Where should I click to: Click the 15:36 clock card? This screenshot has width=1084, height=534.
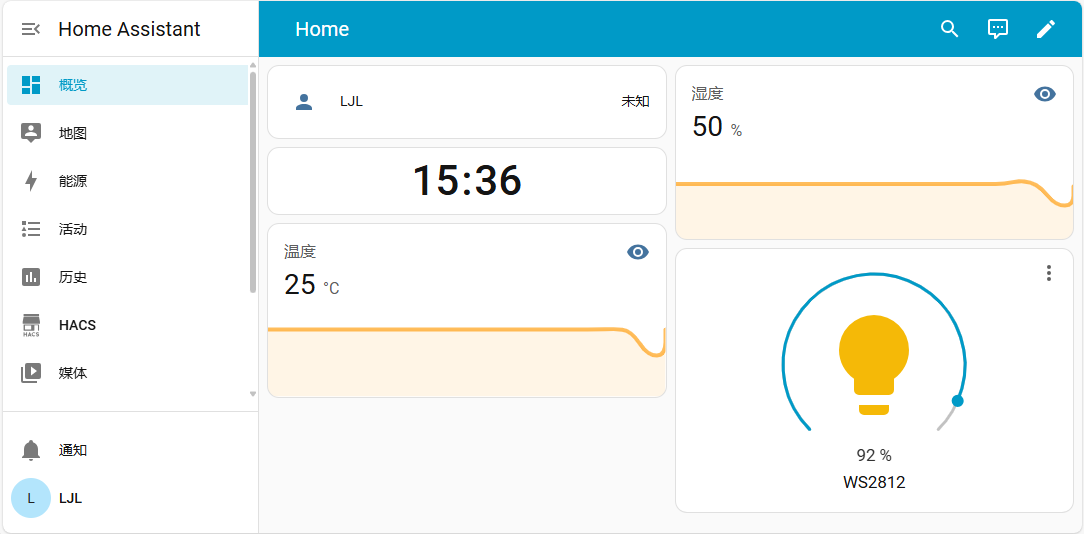tap(467, 181)
